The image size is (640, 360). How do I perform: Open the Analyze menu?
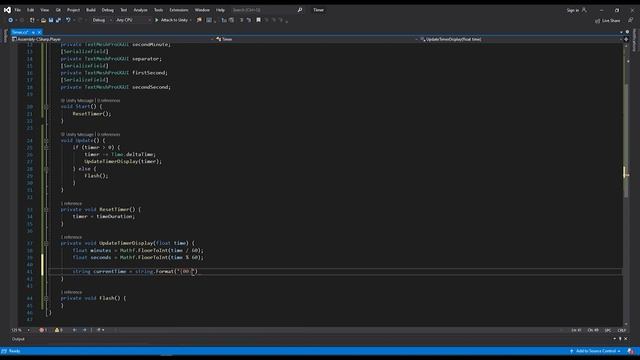pyautogui.click(x=140, y=10)
